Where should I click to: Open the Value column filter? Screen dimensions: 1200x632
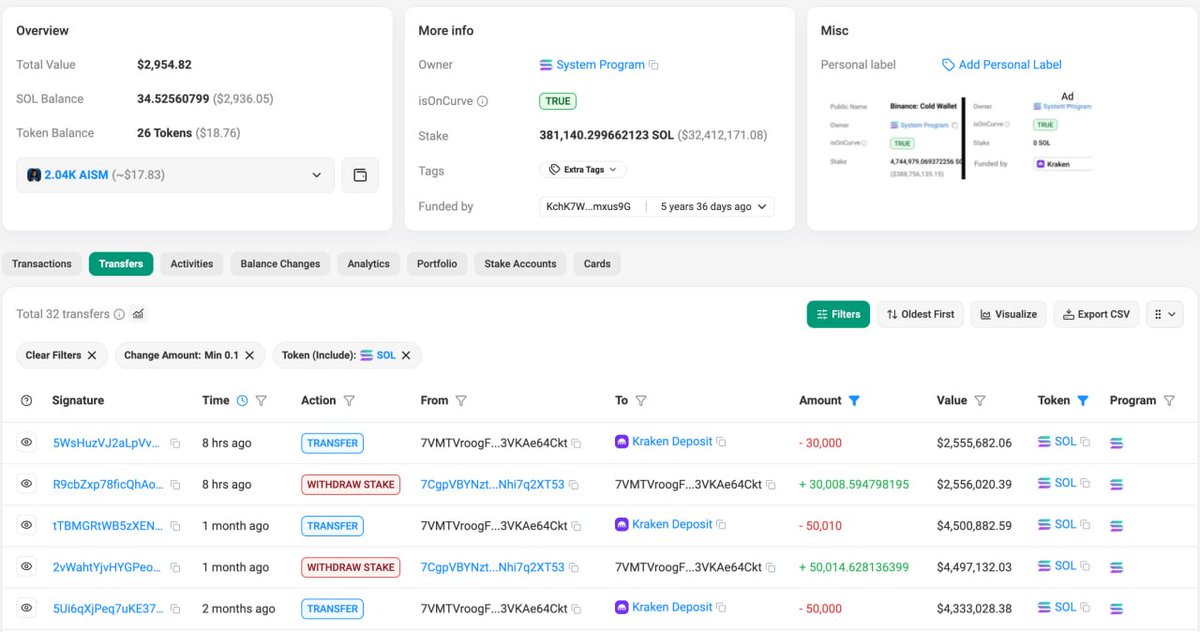[980, 400]
